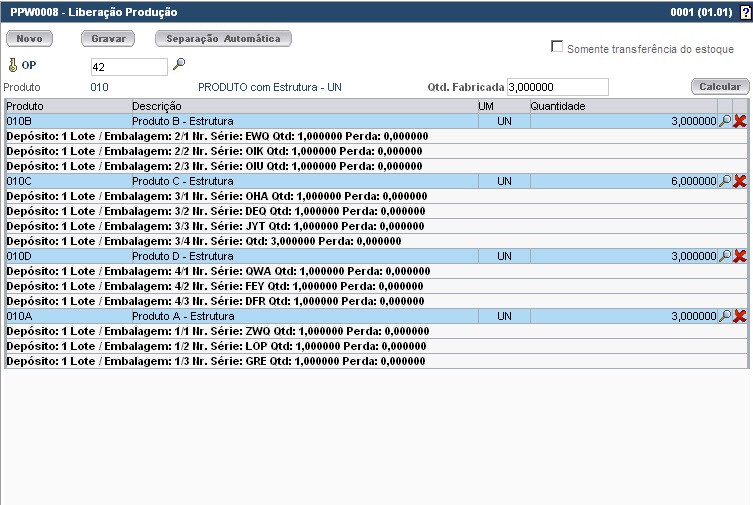
Task: Enable Somente transferência do estoque checkbox
Action: pyautogui.click(x=557, y=47)
